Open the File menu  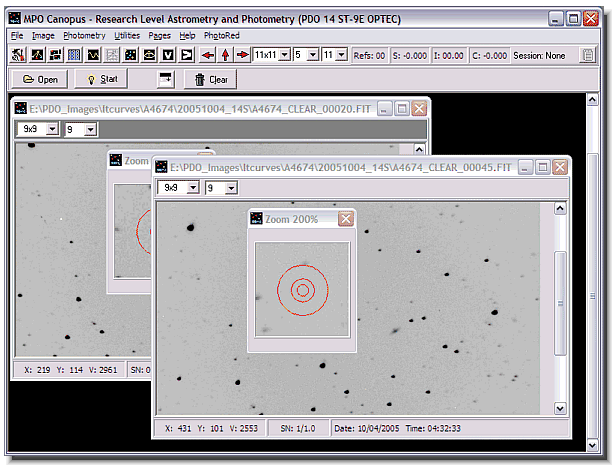click(x=17, y=36)
